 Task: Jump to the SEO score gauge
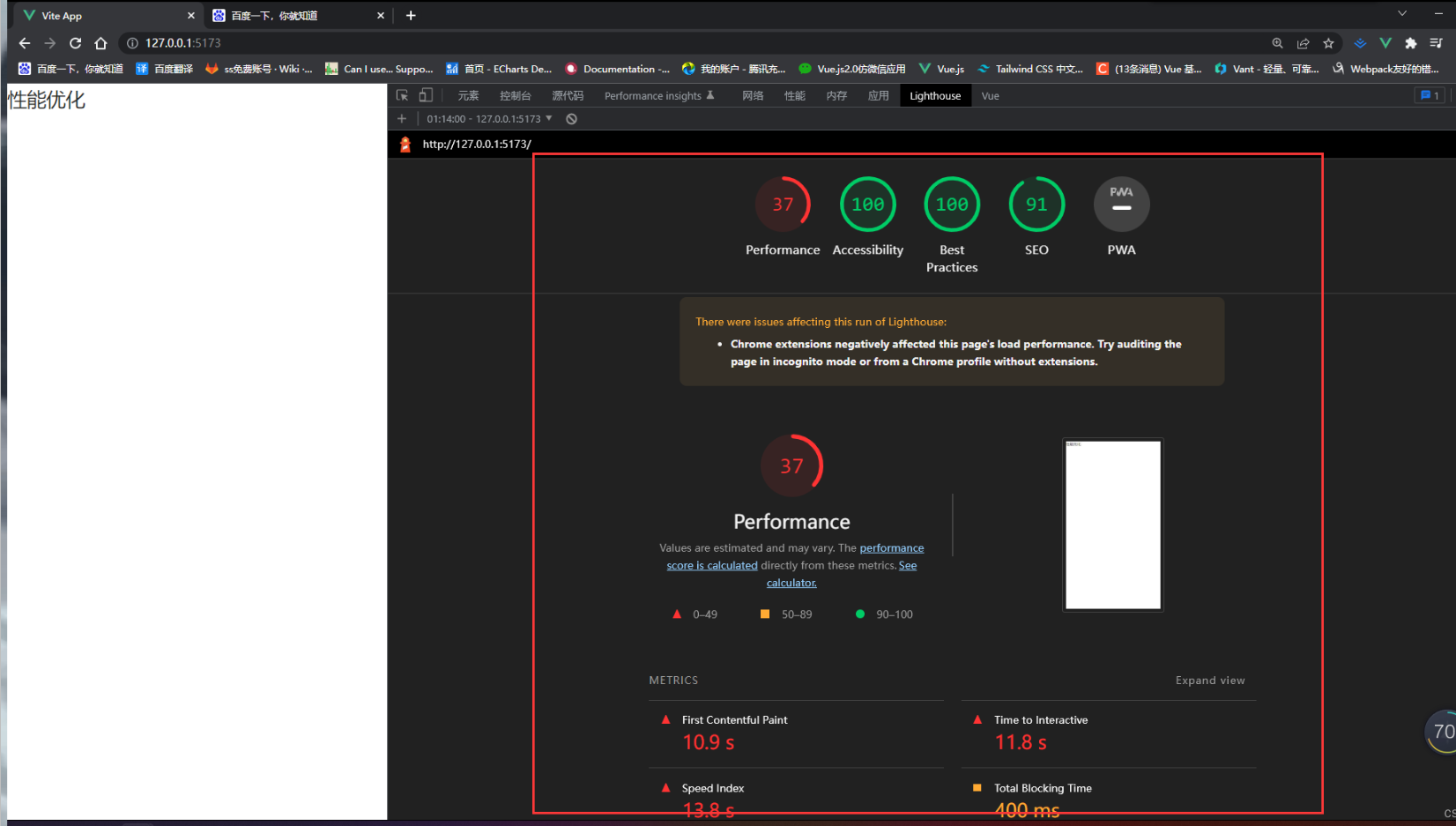tap(1036, 205)
